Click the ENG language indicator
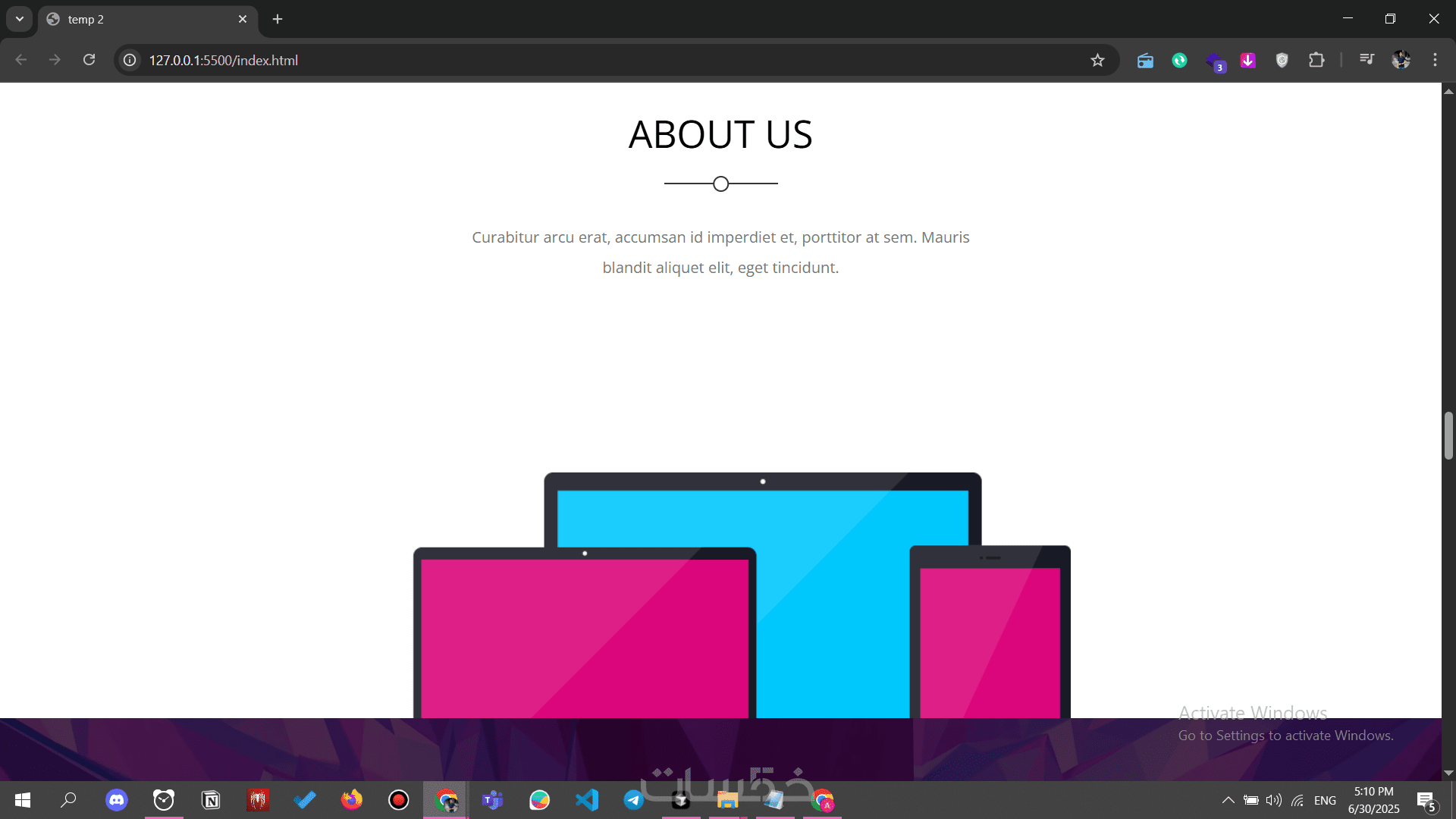The width and height of the screenshot is (1456, 819). coord(1325,800)
